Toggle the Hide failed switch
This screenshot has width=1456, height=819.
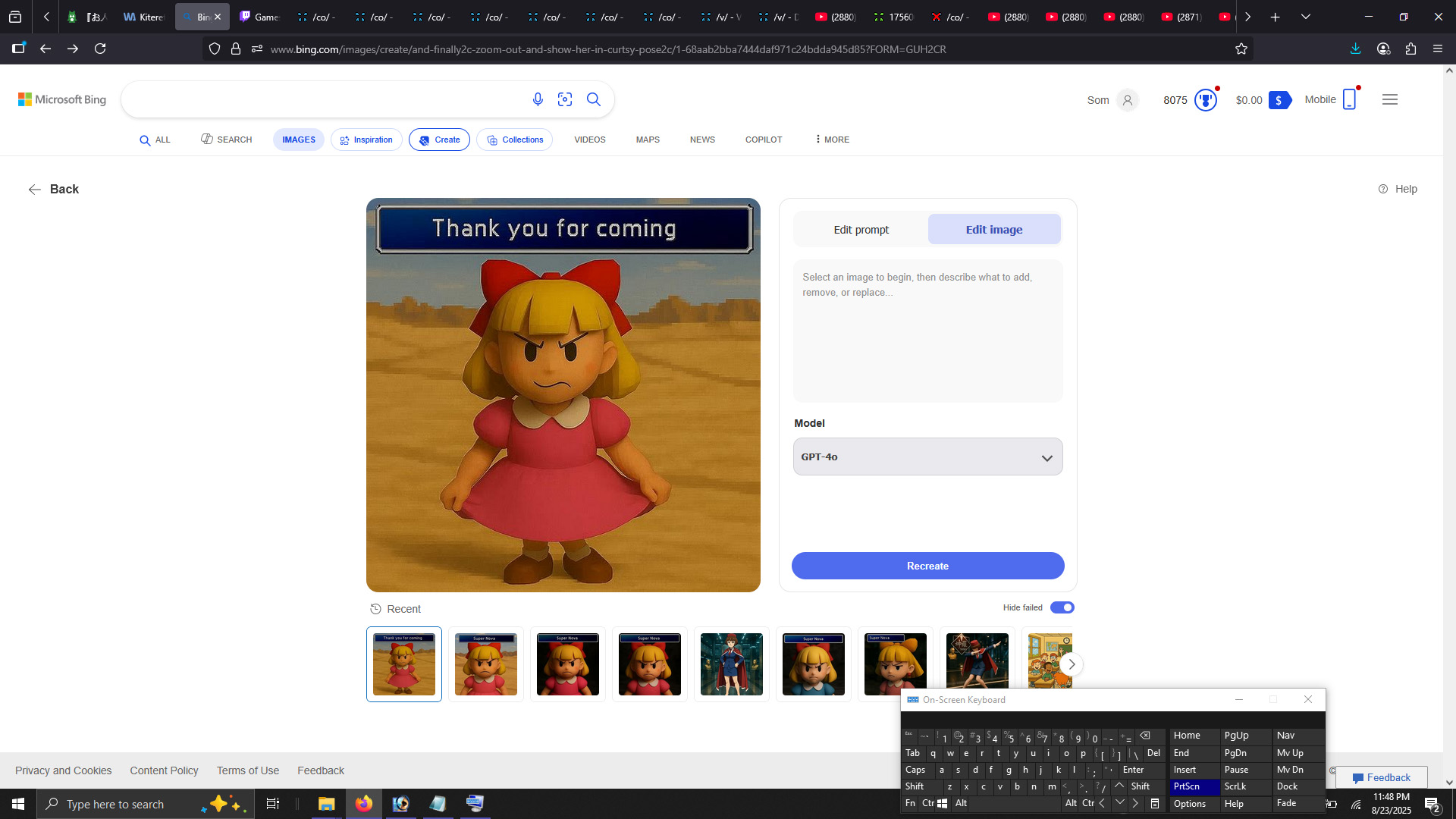(x=1062, y=607)
